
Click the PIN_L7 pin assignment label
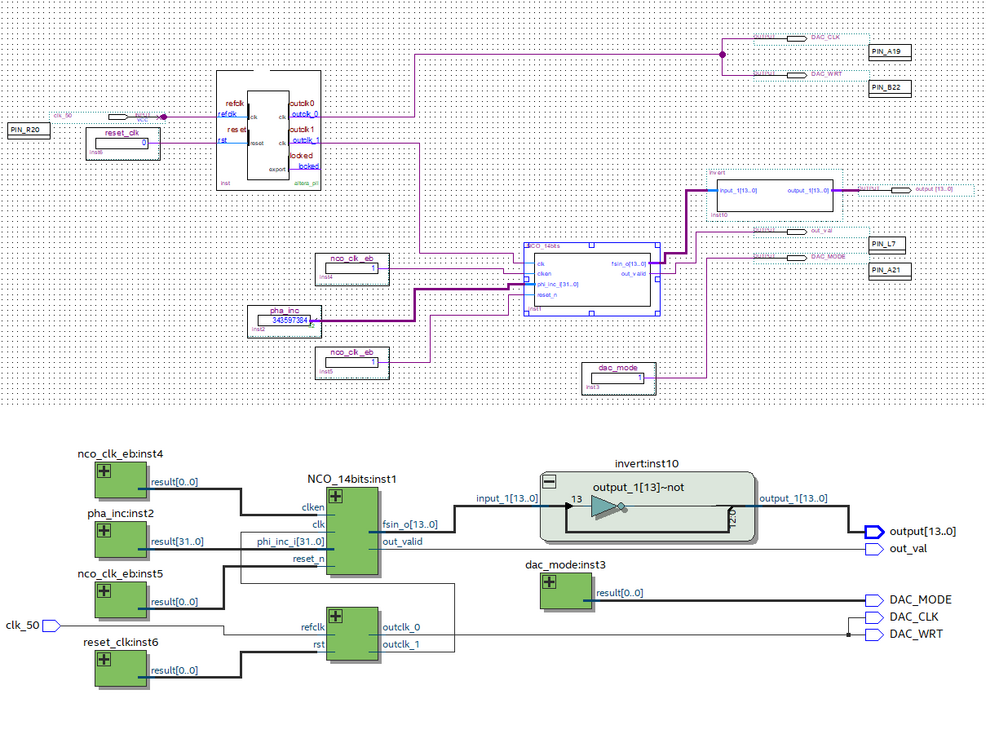pos(887,244)
